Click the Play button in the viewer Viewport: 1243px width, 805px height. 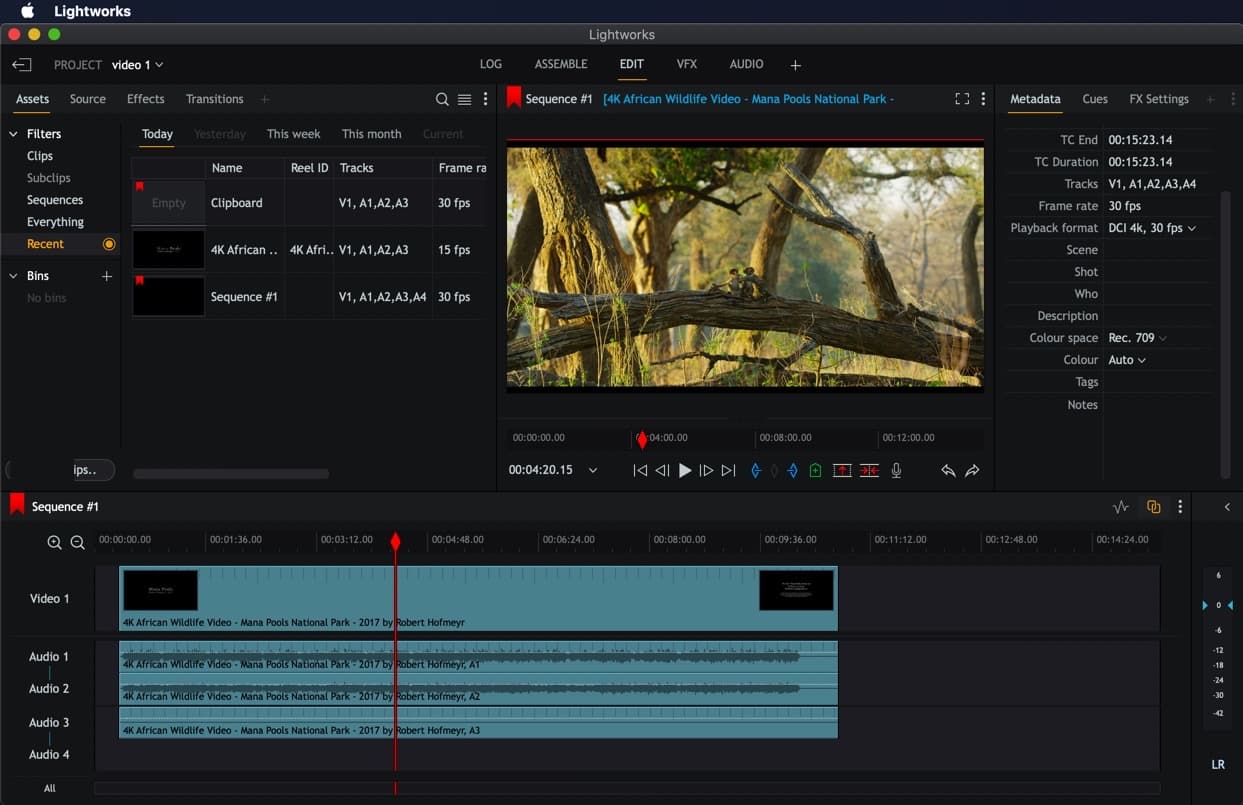tap(685, 470)
